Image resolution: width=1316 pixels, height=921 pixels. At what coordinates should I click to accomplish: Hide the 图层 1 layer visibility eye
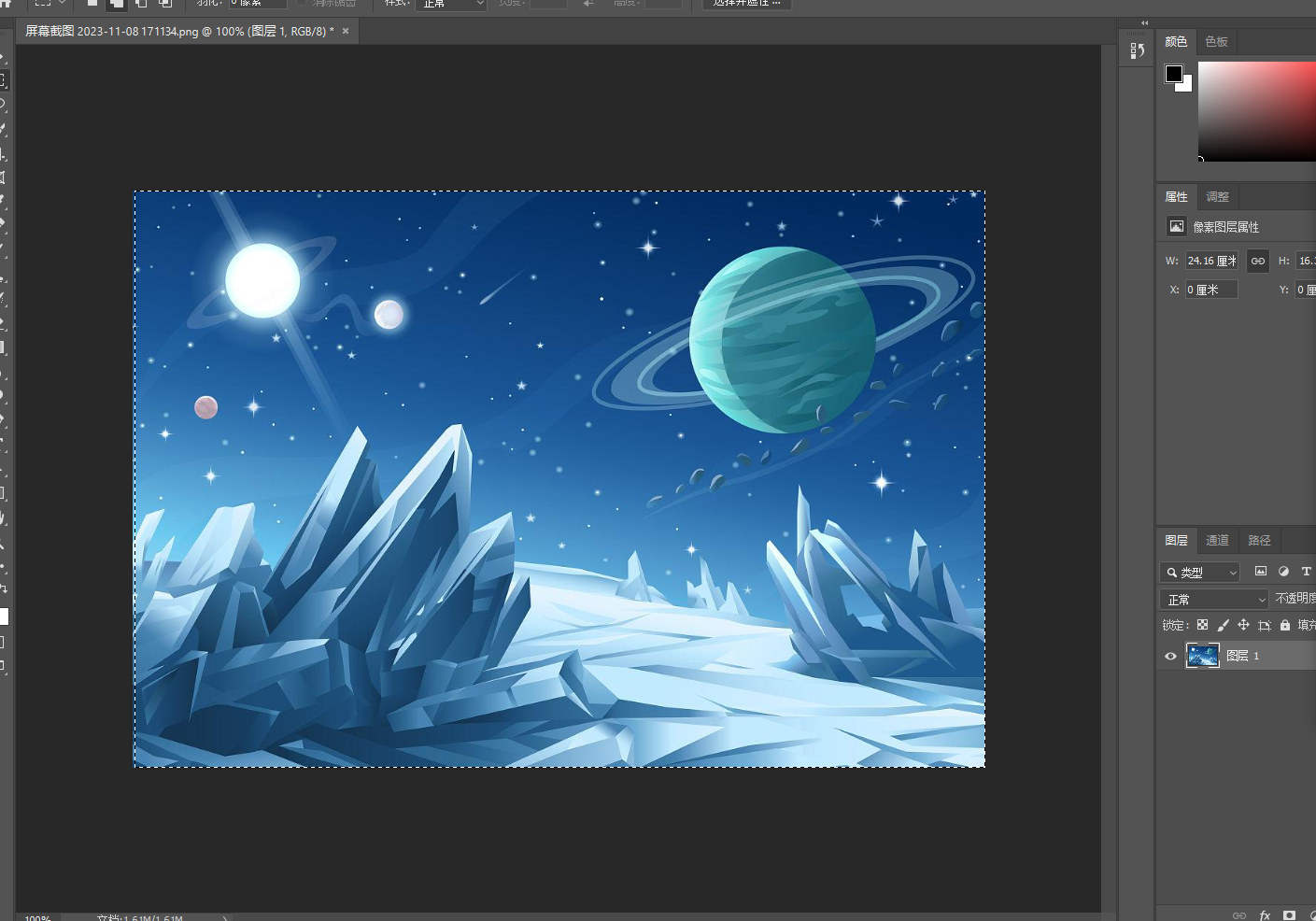1170,656
